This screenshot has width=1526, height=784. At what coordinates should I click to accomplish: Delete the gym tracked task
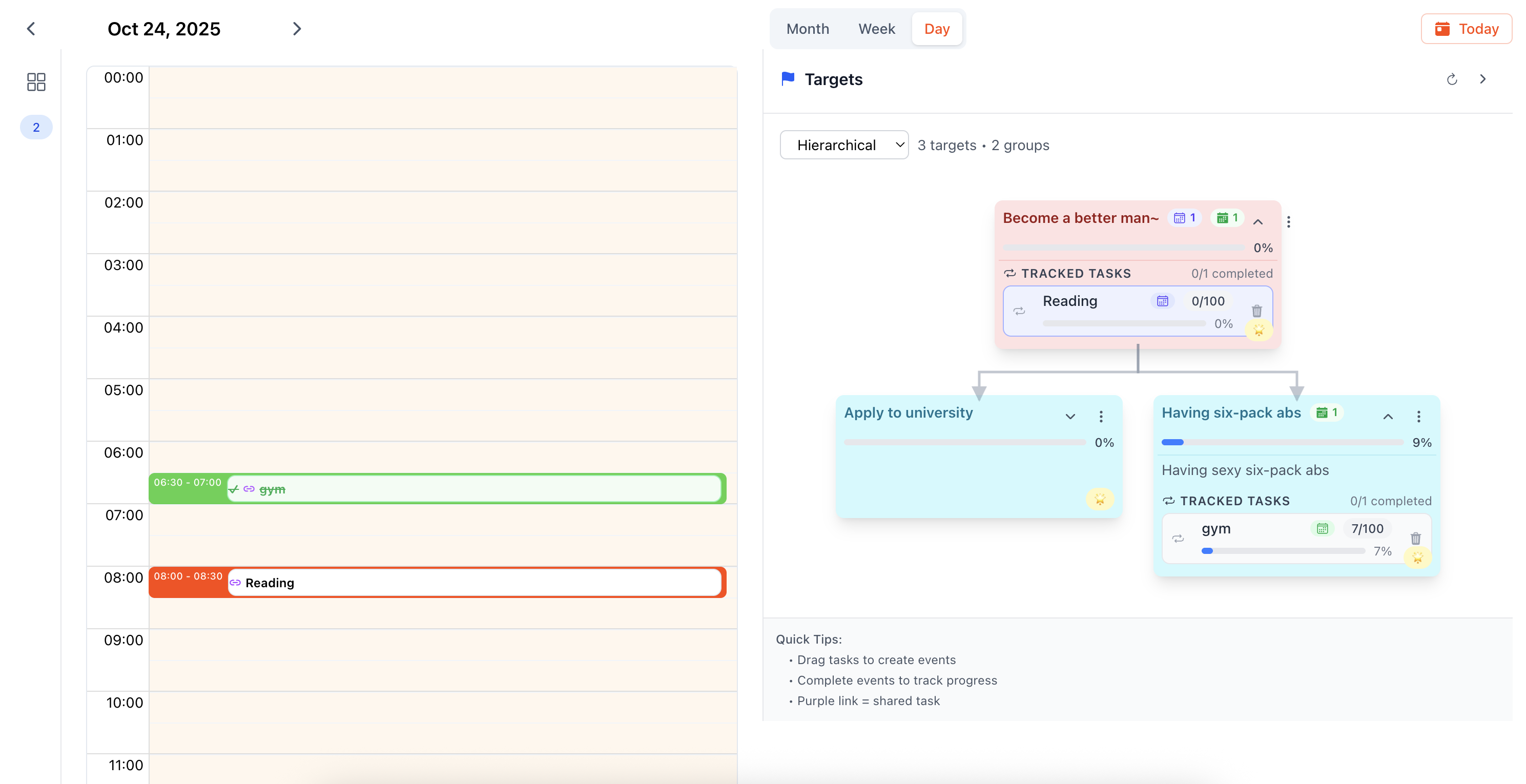click(x=1415, y=539)
